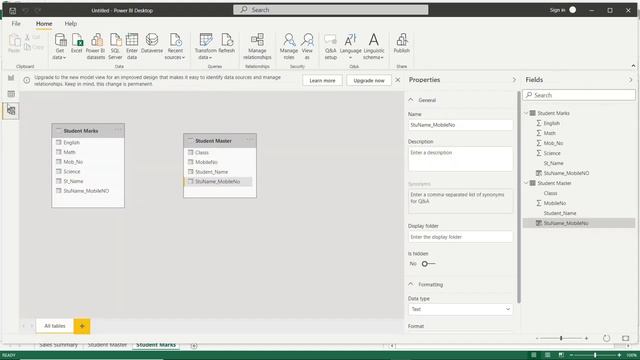640x360 pixels.
Task: Open Power BI datasets
Action: [96, 46]
